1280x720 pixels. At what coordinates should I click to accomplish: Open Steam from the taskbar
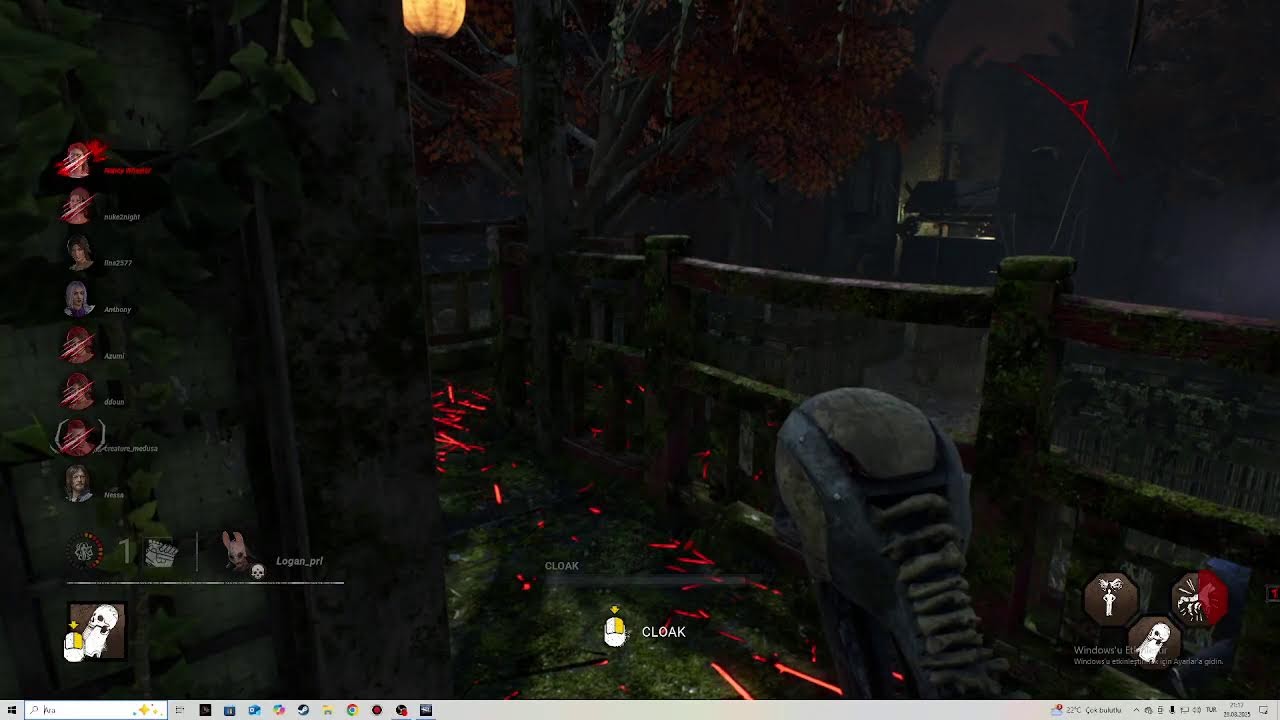[x=303, y=710]
